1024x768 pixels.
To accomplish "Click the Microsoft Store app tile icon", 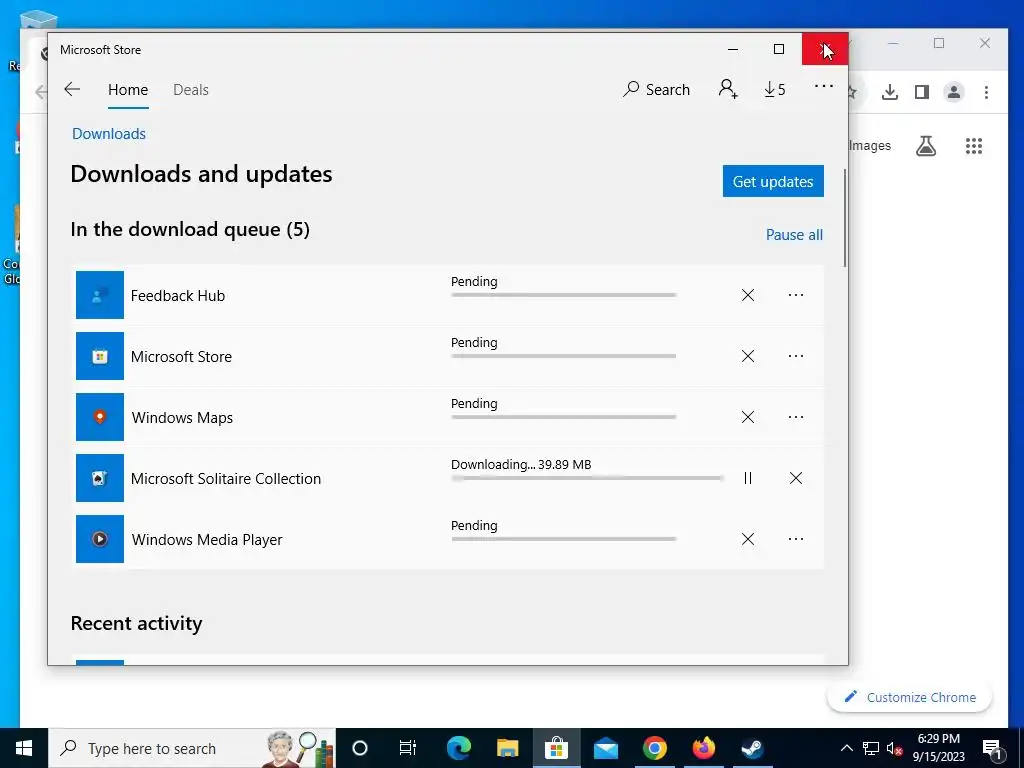I will 100,356.
